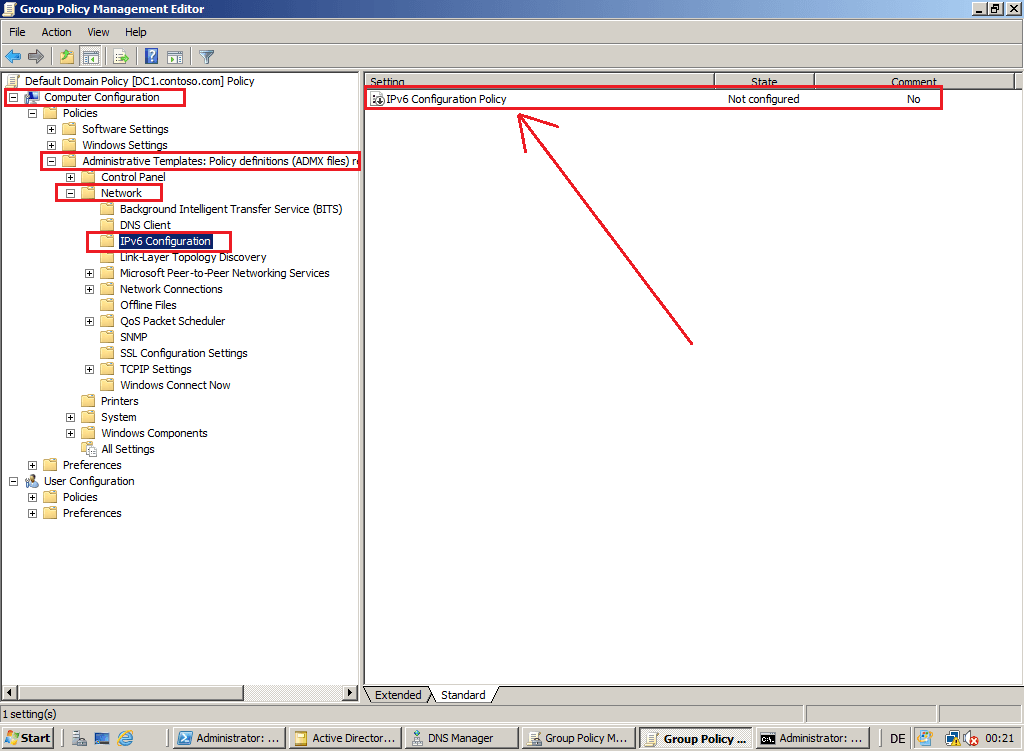This screenshot has width=1024, height=751.
Task: Launch Internet Explorer from Quick Launch
Action: coord(126,738)
